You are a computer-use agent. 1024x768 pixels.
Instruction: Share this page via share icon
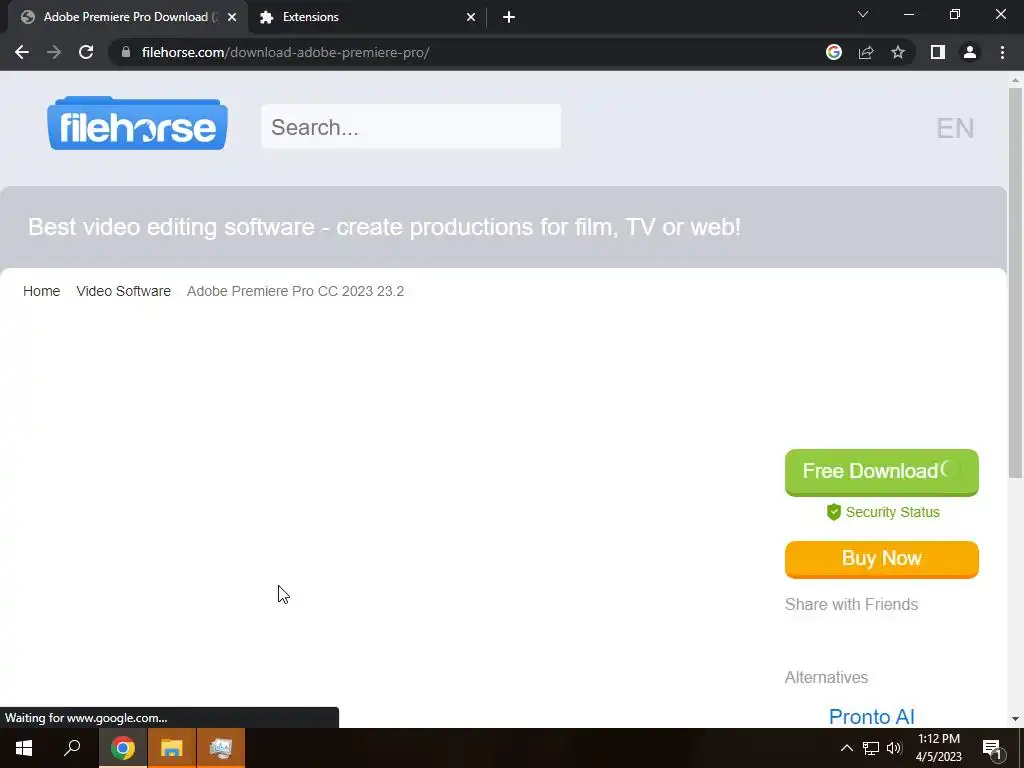pyautogui.click(x=866, y=52)
